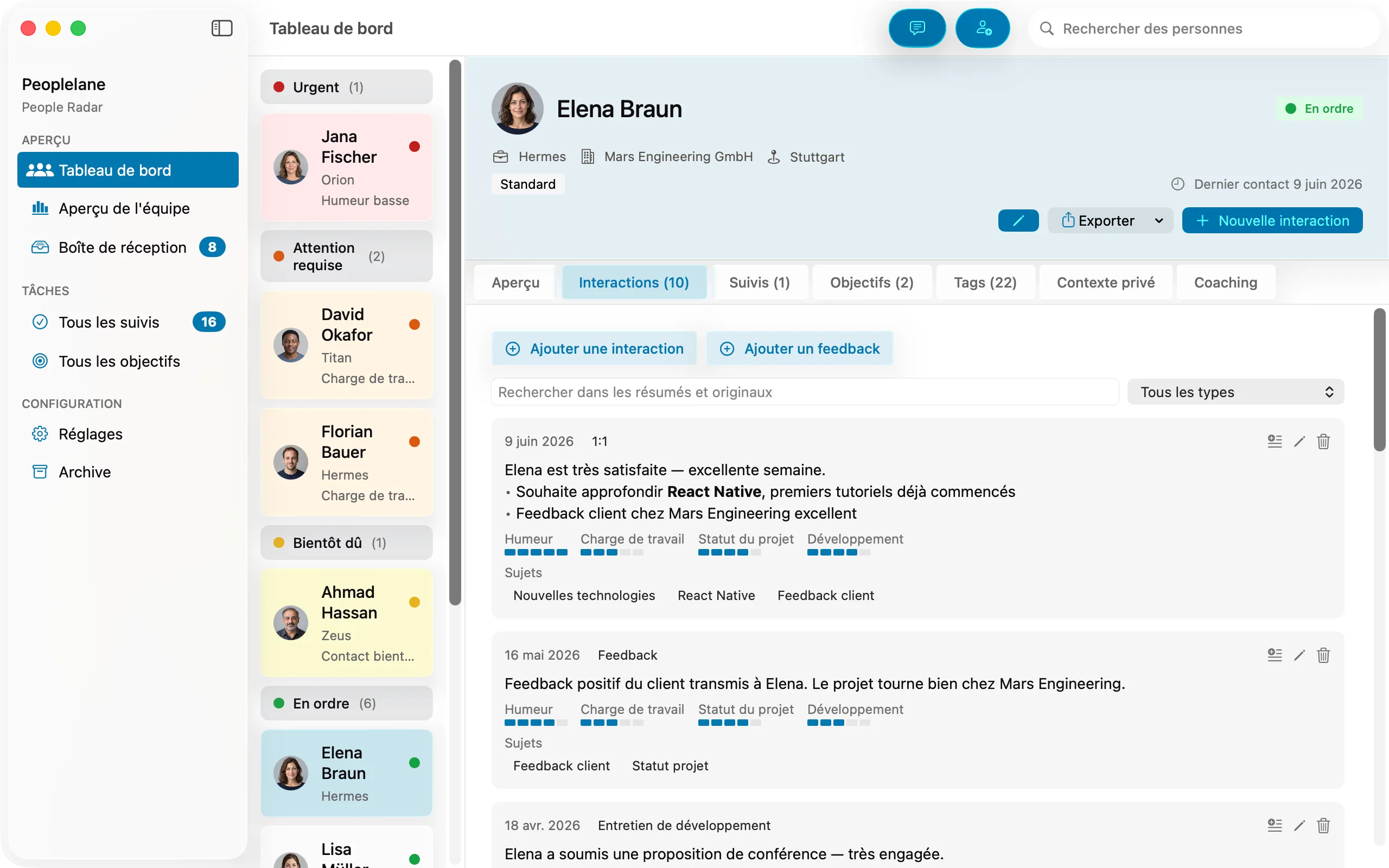
Task: Edit the 9 juin 2026 interaction
Action: click(1299, 441)
